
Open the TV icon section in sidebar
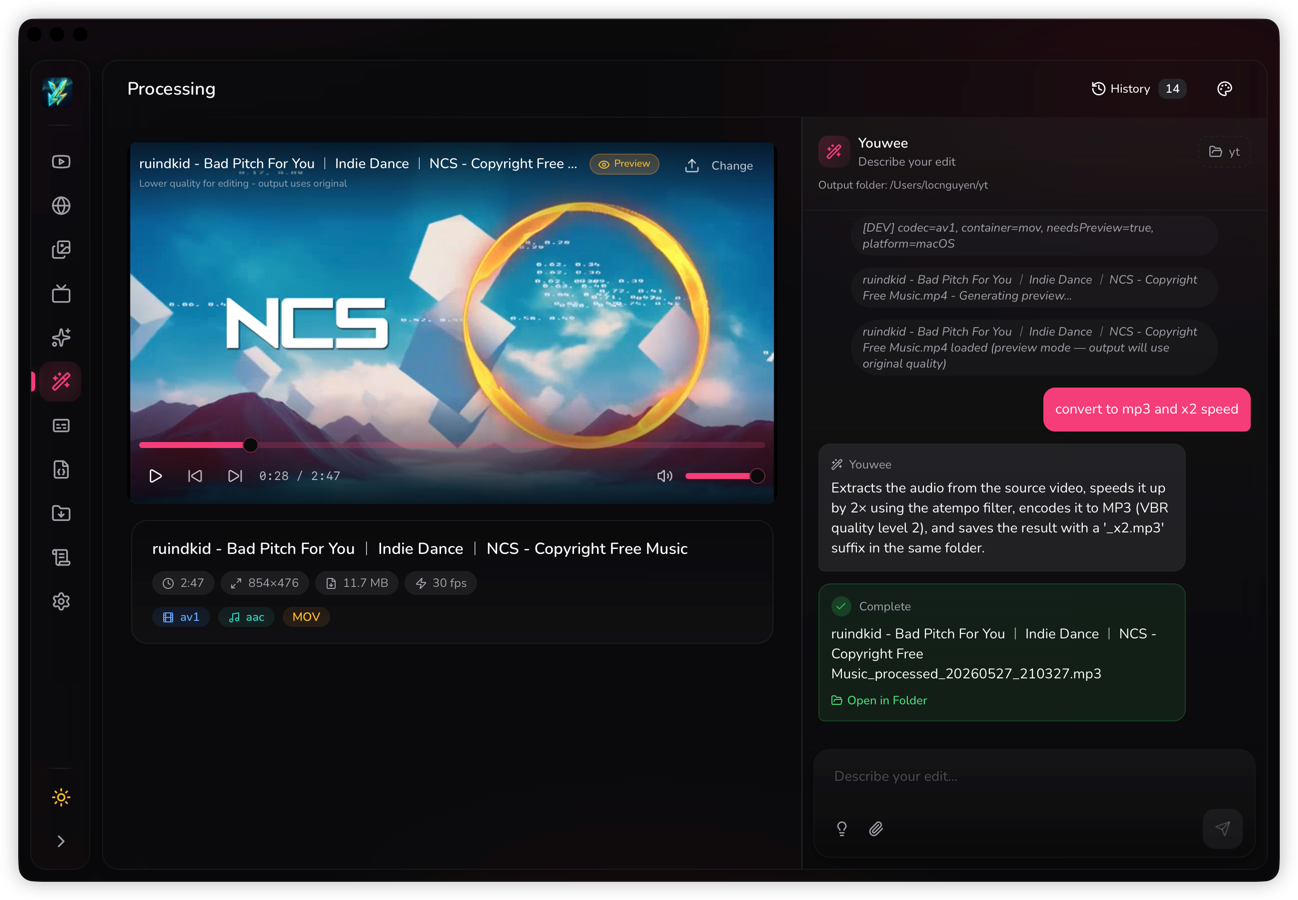[x=61, y=294]
